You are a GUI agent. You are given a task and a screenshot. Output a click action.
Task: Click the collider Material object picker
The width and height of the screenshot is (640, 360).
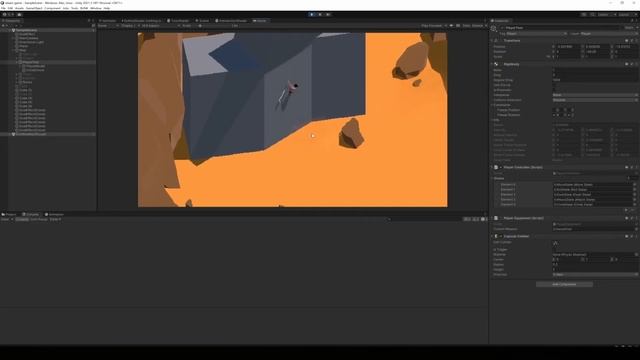636,254
